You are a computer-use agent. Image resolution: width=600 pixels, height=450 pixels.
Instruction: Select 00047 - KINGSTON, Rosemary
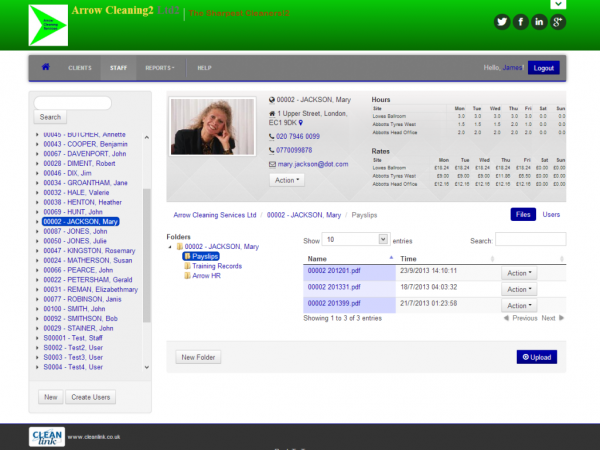pos(89,251)
